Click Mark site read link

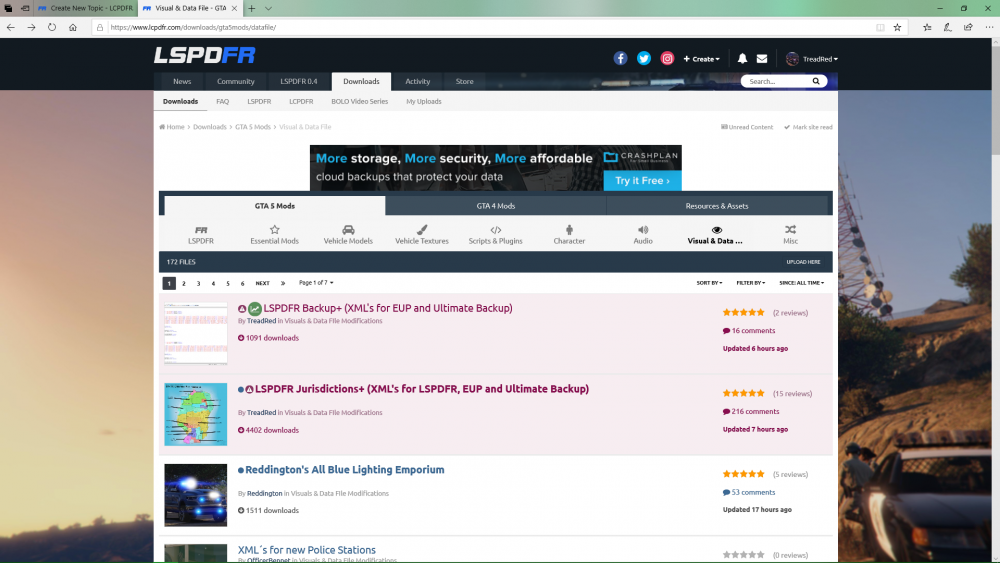[x=808, y=127]
